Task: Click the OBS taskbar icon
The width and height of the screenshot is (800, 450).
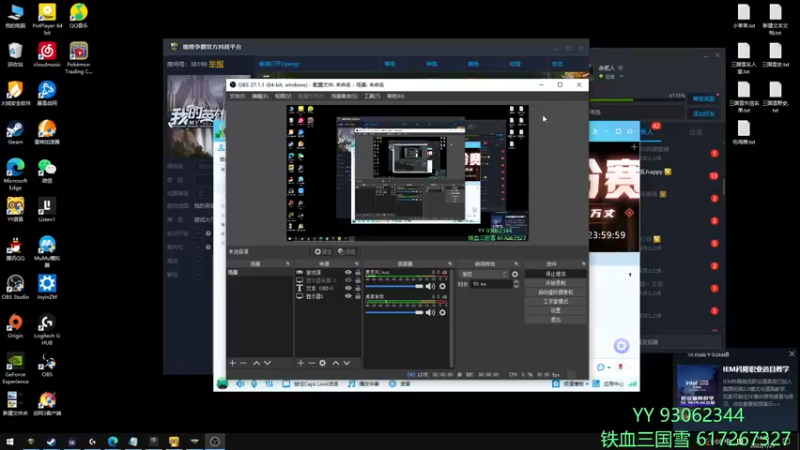Action: [215, 441]
